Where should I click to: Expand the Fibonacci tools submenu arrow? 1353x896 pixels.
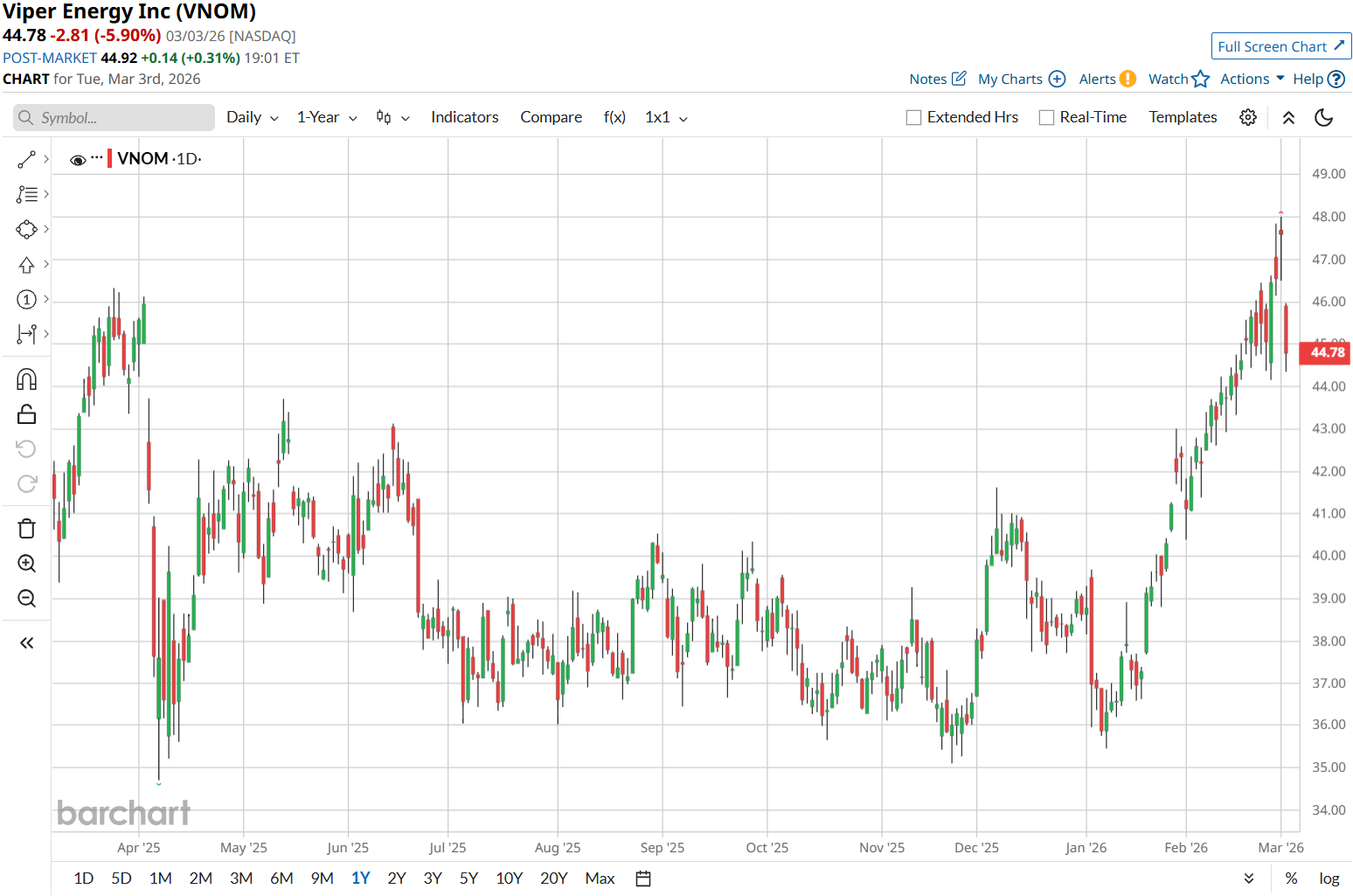pos(46,194)
